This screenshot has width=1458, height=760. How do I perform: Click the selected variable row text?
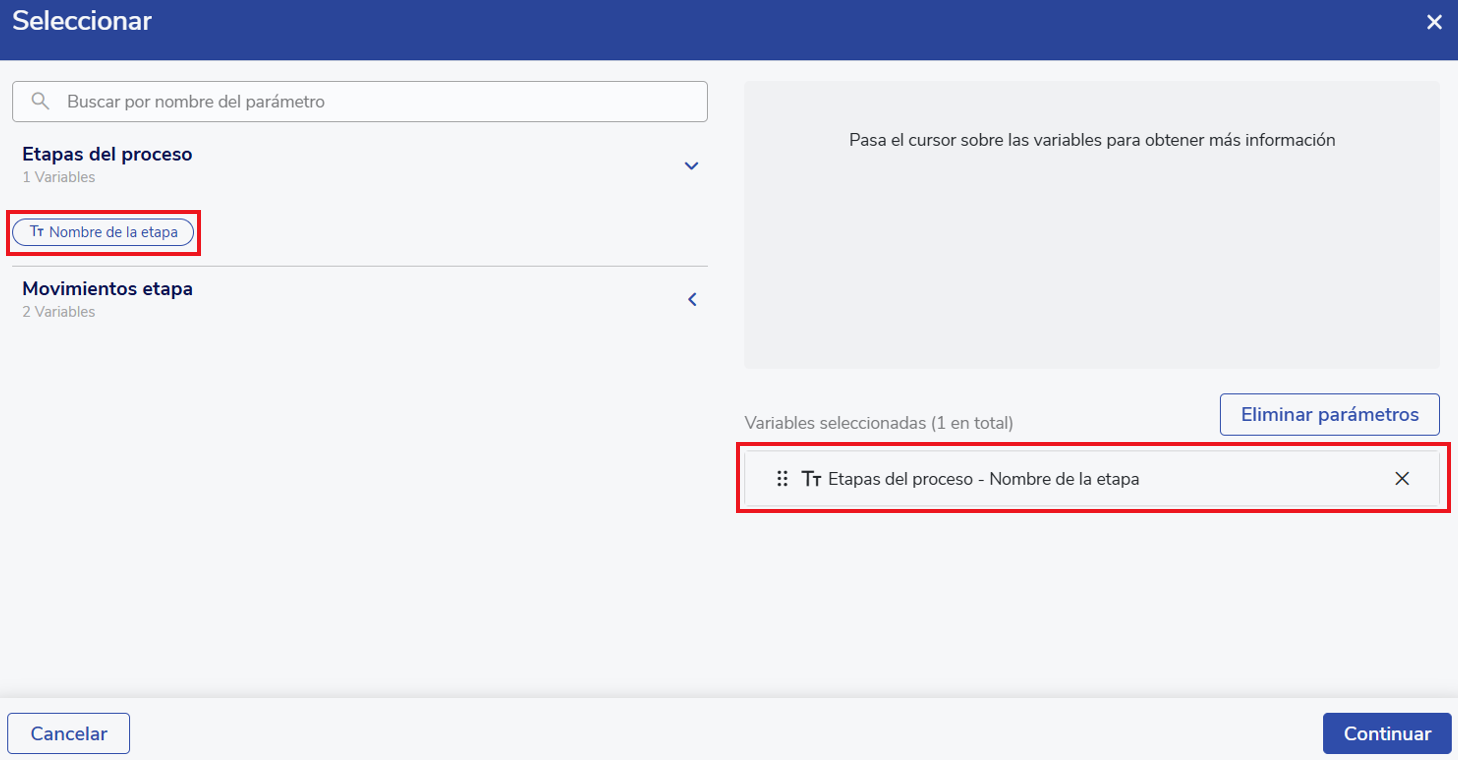pos(983,479)
